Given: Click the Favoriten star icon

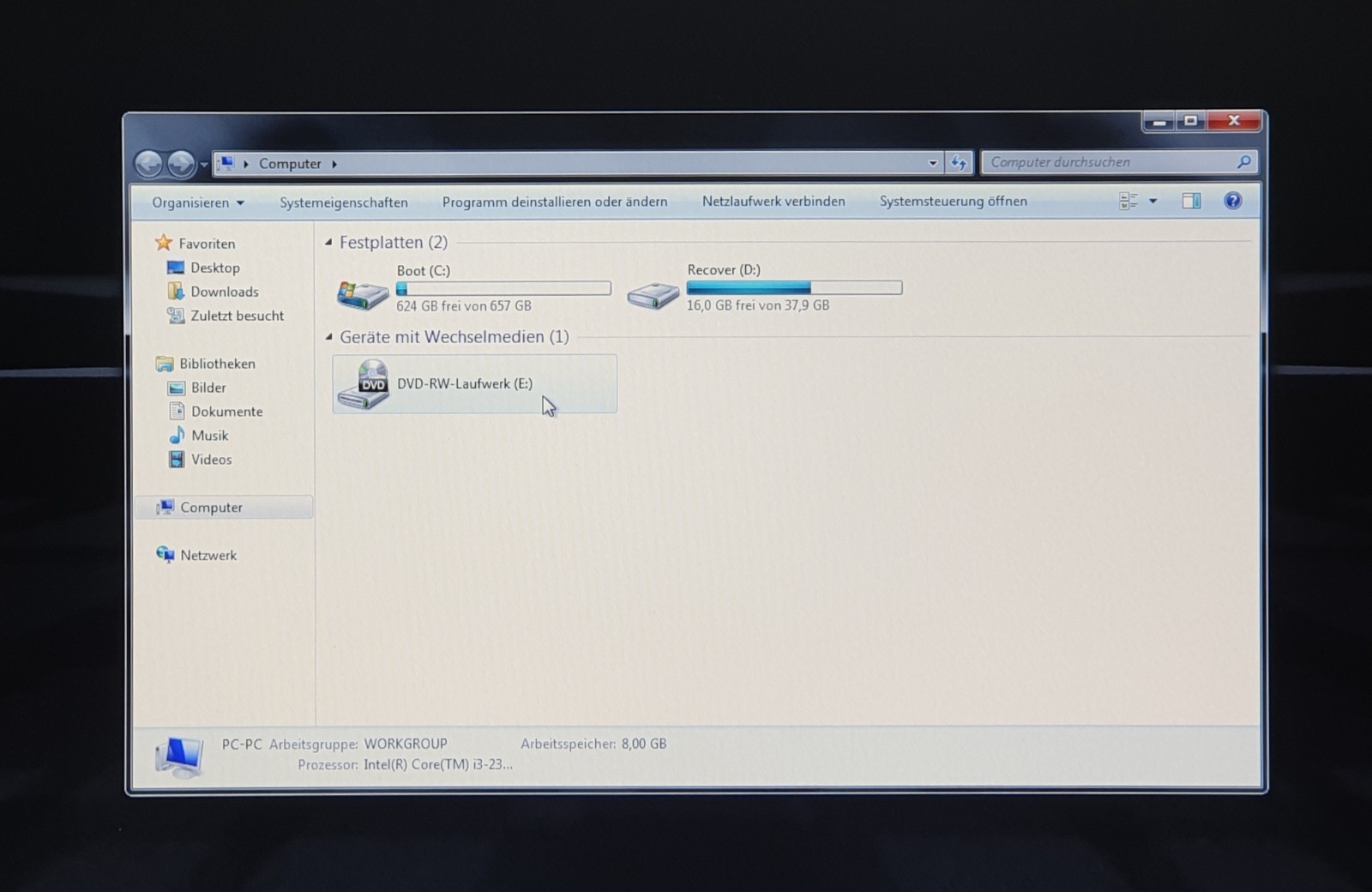Looking at the screenshot, I should [x=163, y=243].
